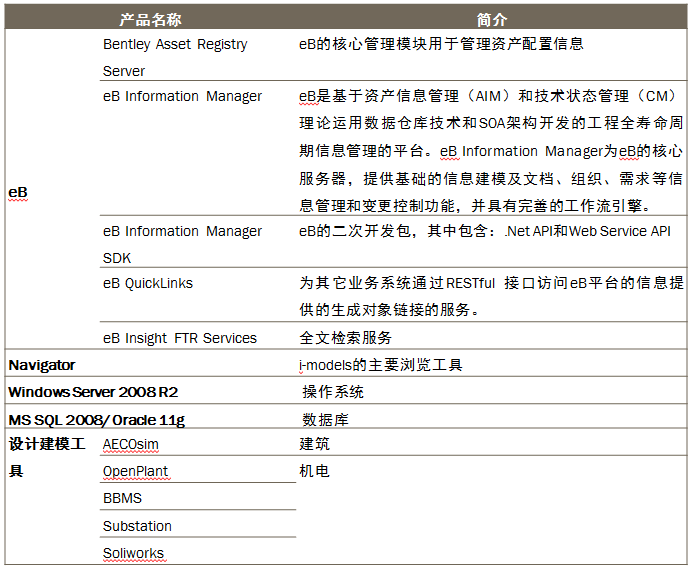Select the Bentley Asset Registry Server cell

pyautogui.click(x=175, y=57)
